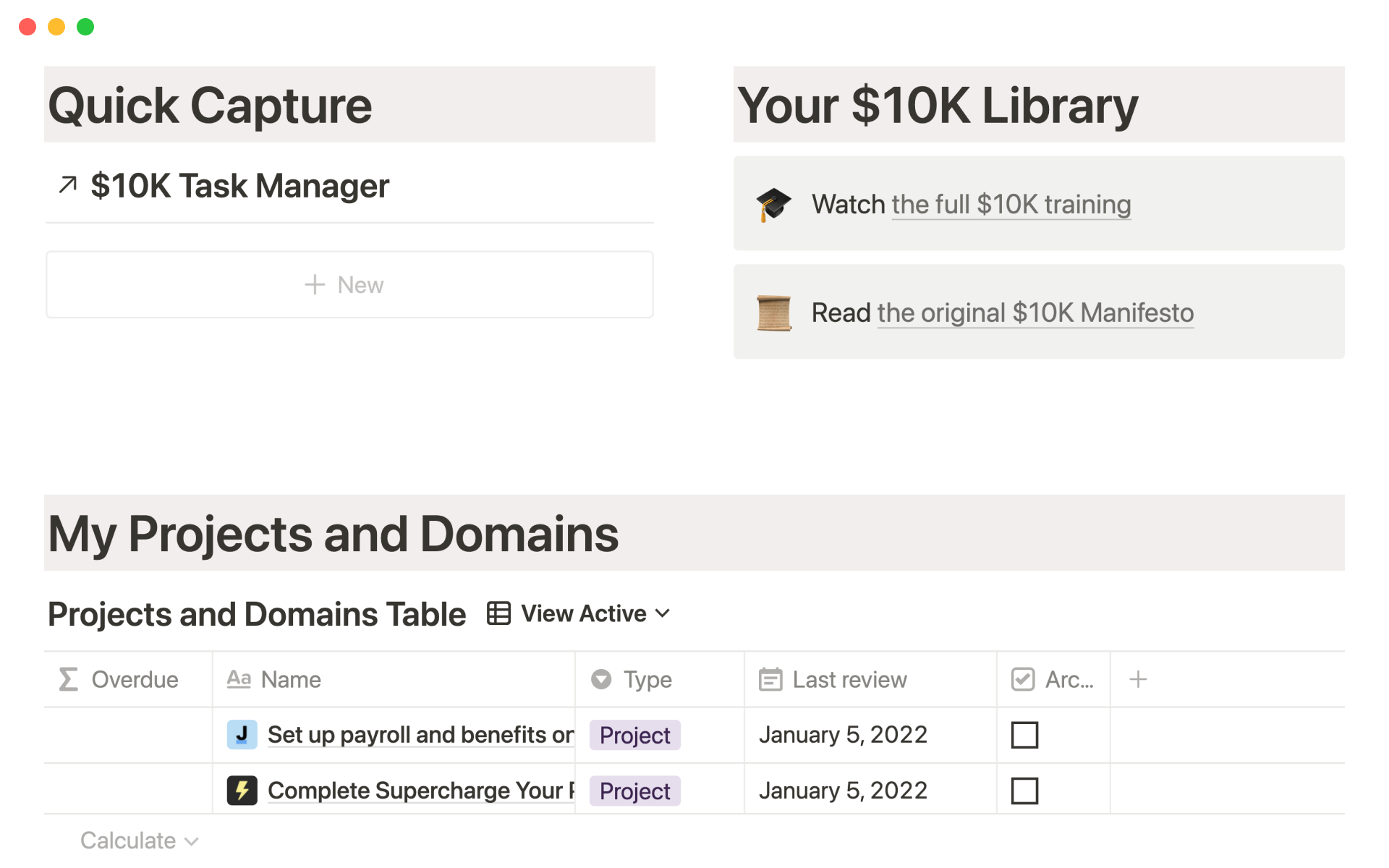This screenshot has width=1389, height=868.
Task: Click the Project tag in the first row
Action: [x=634, y=735]
